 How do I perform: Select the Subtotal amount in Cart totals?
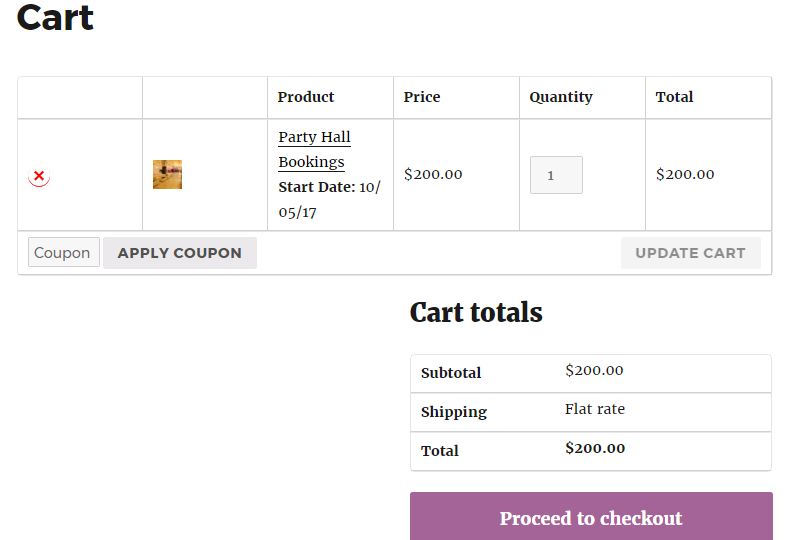(x=594, y=370)
